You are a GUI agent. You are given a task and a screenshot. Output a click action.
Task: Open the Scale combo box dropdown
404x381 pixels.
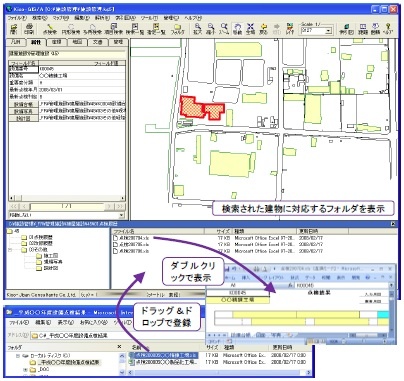[328, 31]
